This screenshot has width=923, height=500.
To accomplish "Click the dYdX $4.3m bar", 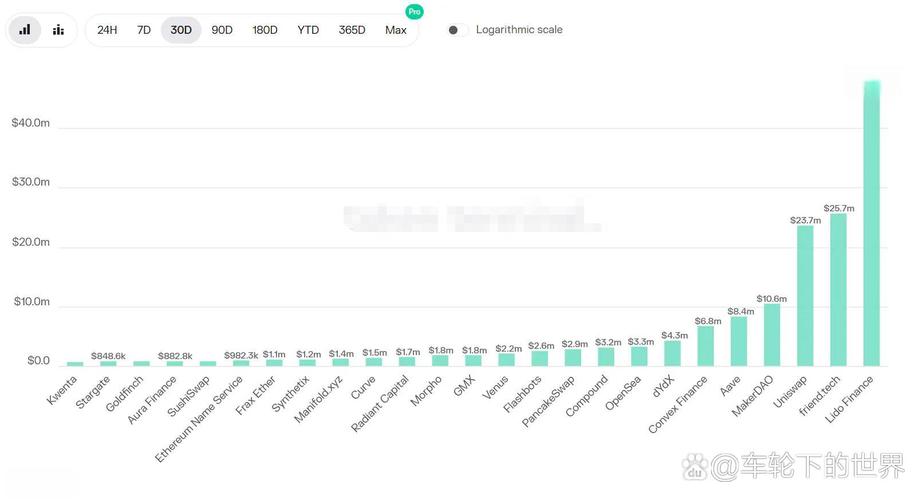I will [x=672, y=353].
